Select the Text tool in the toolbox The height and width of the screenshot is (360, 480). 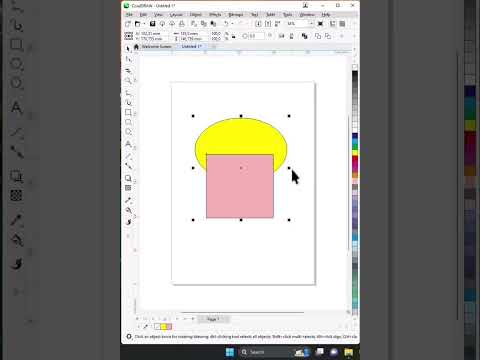tap(128, 144)
